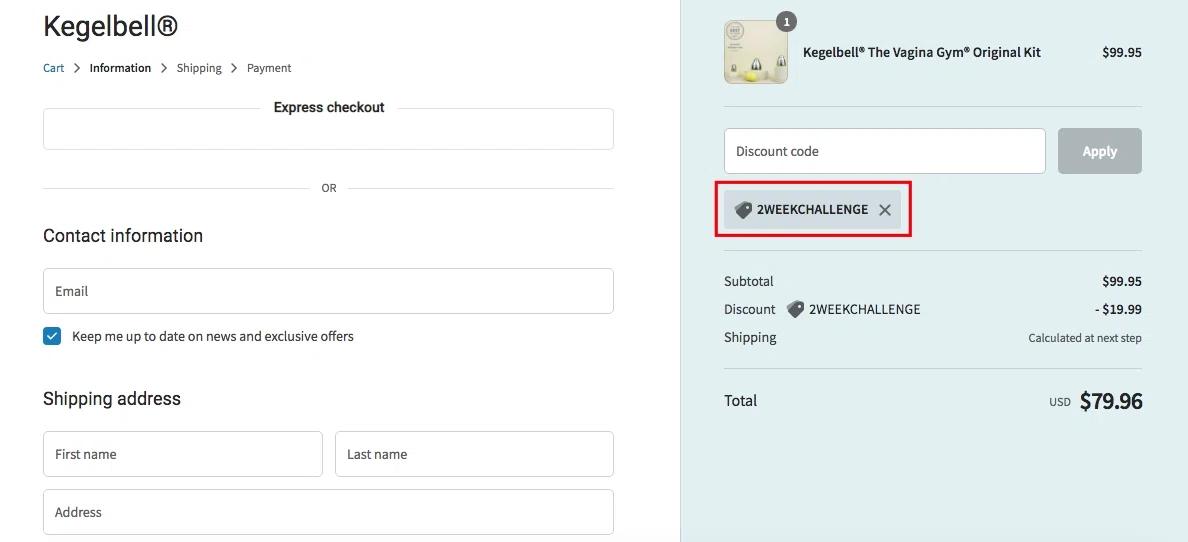The width and height of the screenshot is (1188, 542).
Task: Uncheck 'Keep me up to date' checkbox
Action: point(52,336)
